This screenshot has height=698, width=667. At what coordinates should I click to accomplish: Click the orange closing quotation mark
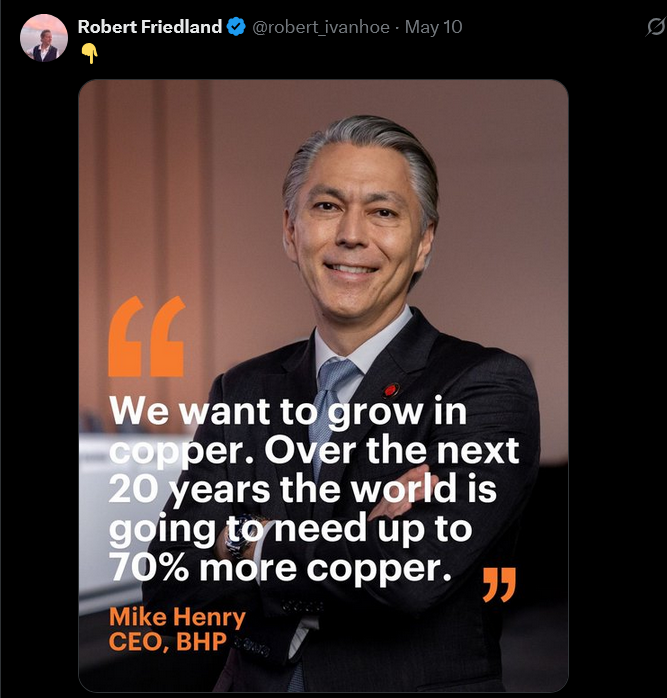[499, 584]
